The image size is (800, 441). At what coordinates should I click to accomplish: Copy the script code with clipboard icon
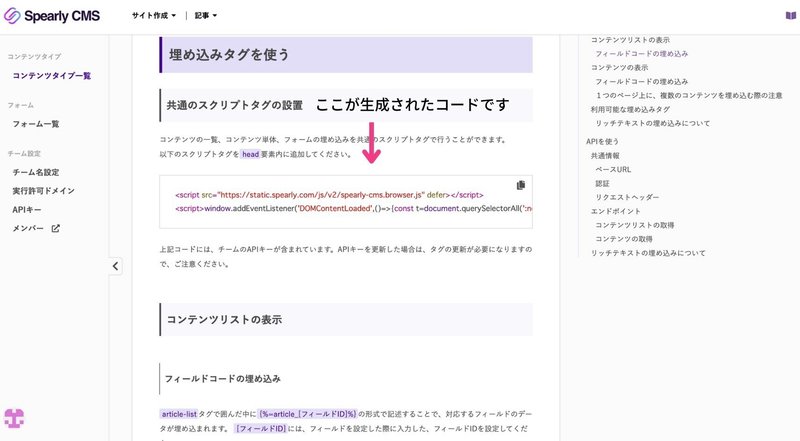[520, 185]
